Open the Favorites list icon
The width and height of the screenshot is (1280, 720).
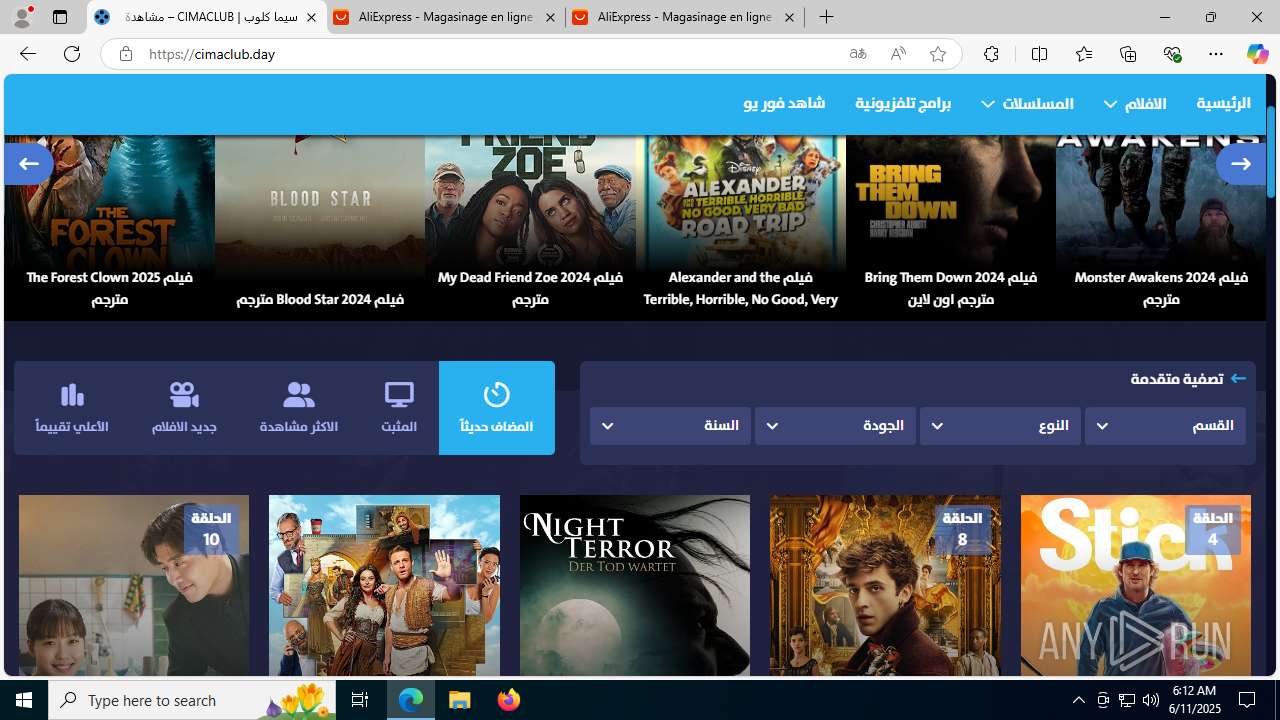tap(1084, 54)
